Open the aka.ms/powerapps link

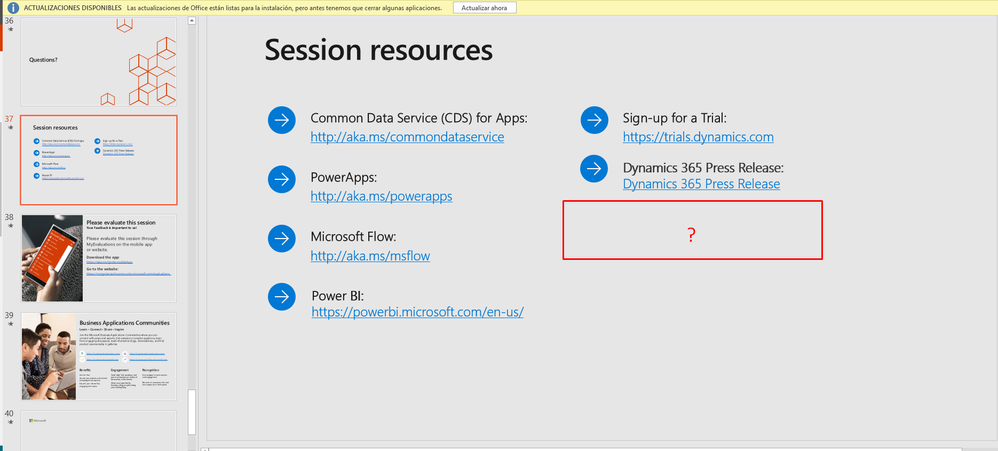point(381,196)
